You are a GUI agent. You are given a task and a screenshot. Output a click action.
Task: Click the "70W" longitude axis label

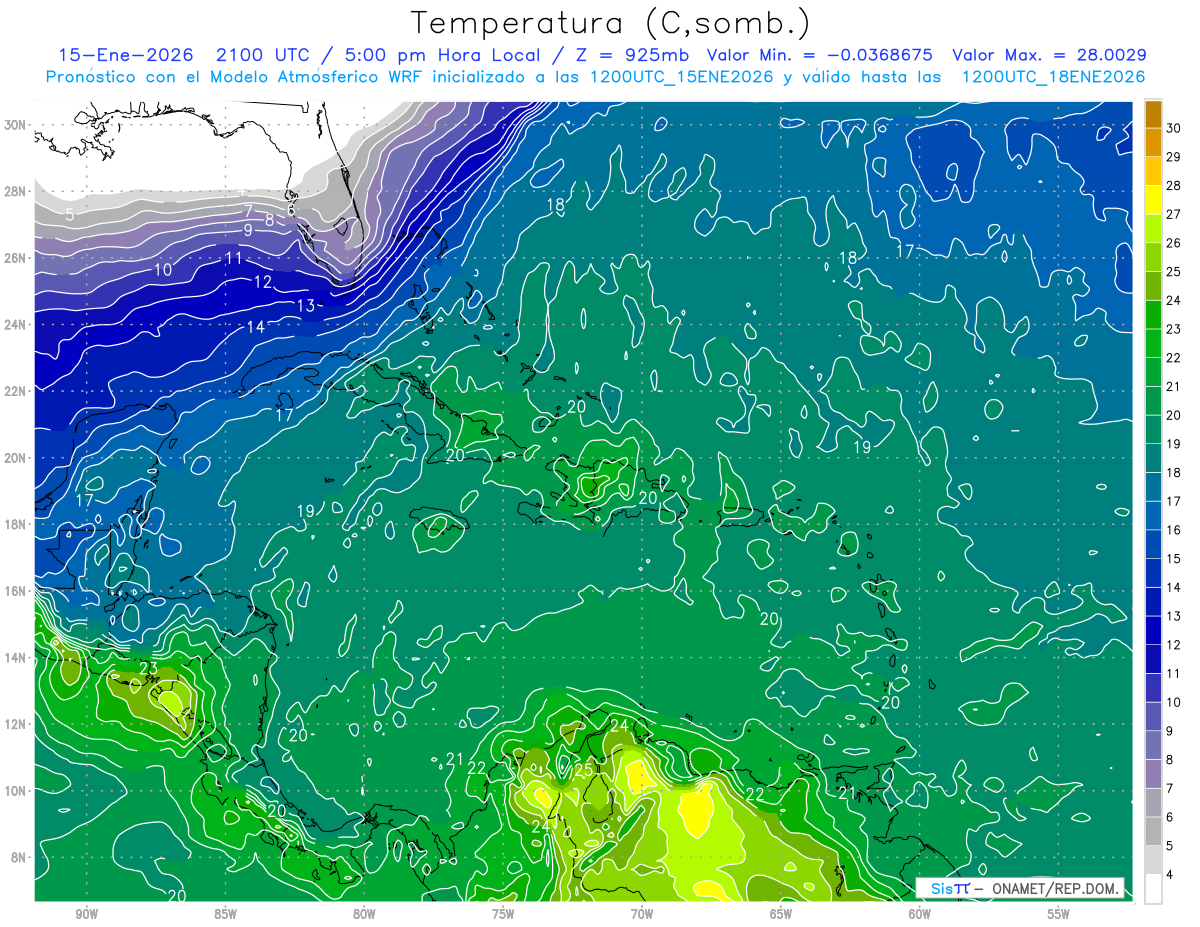tap(642, 914)
